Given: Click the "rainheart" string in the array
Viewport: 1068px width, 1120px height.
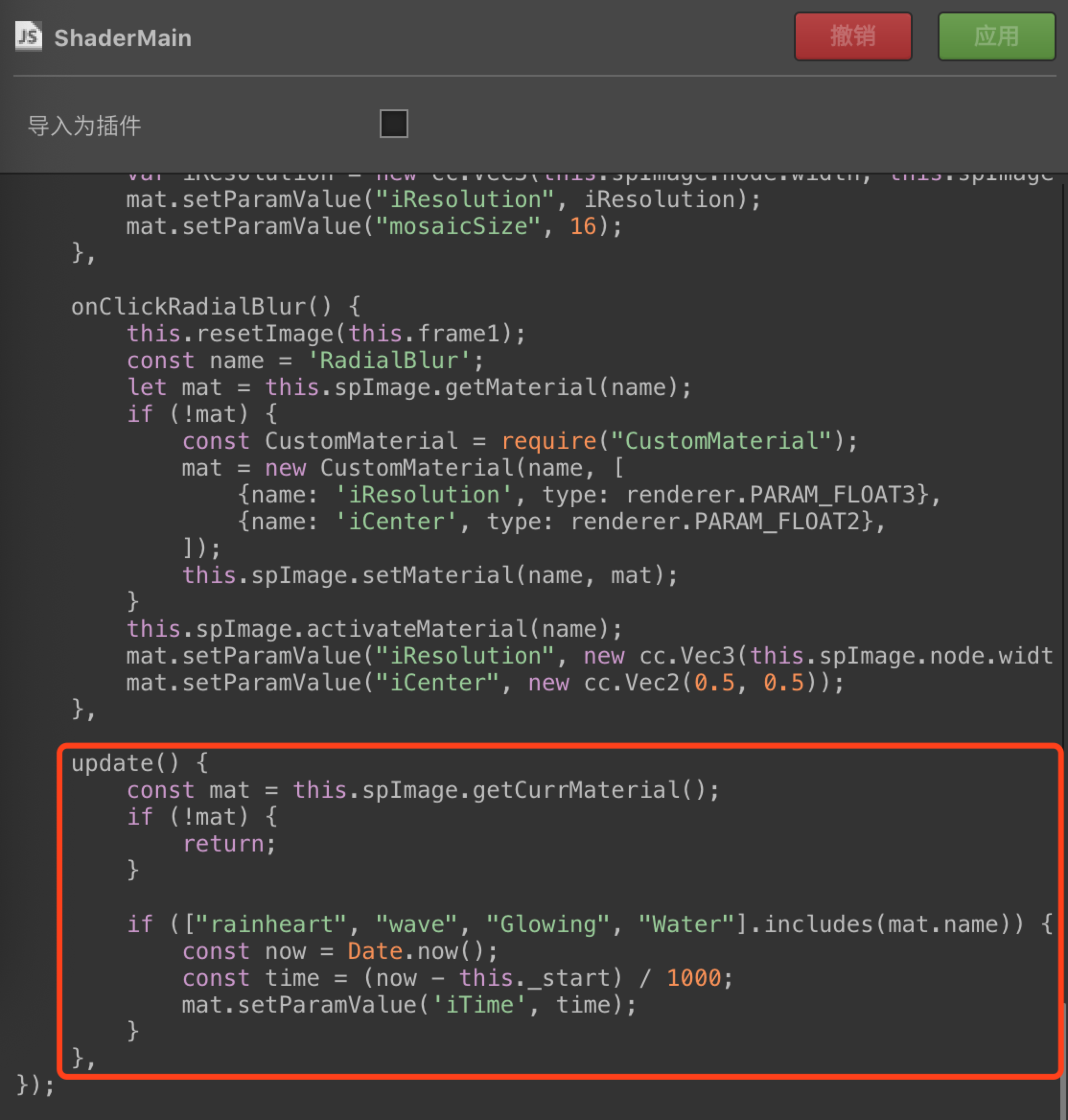Looking at the screenshot, I should click(271, 924).
